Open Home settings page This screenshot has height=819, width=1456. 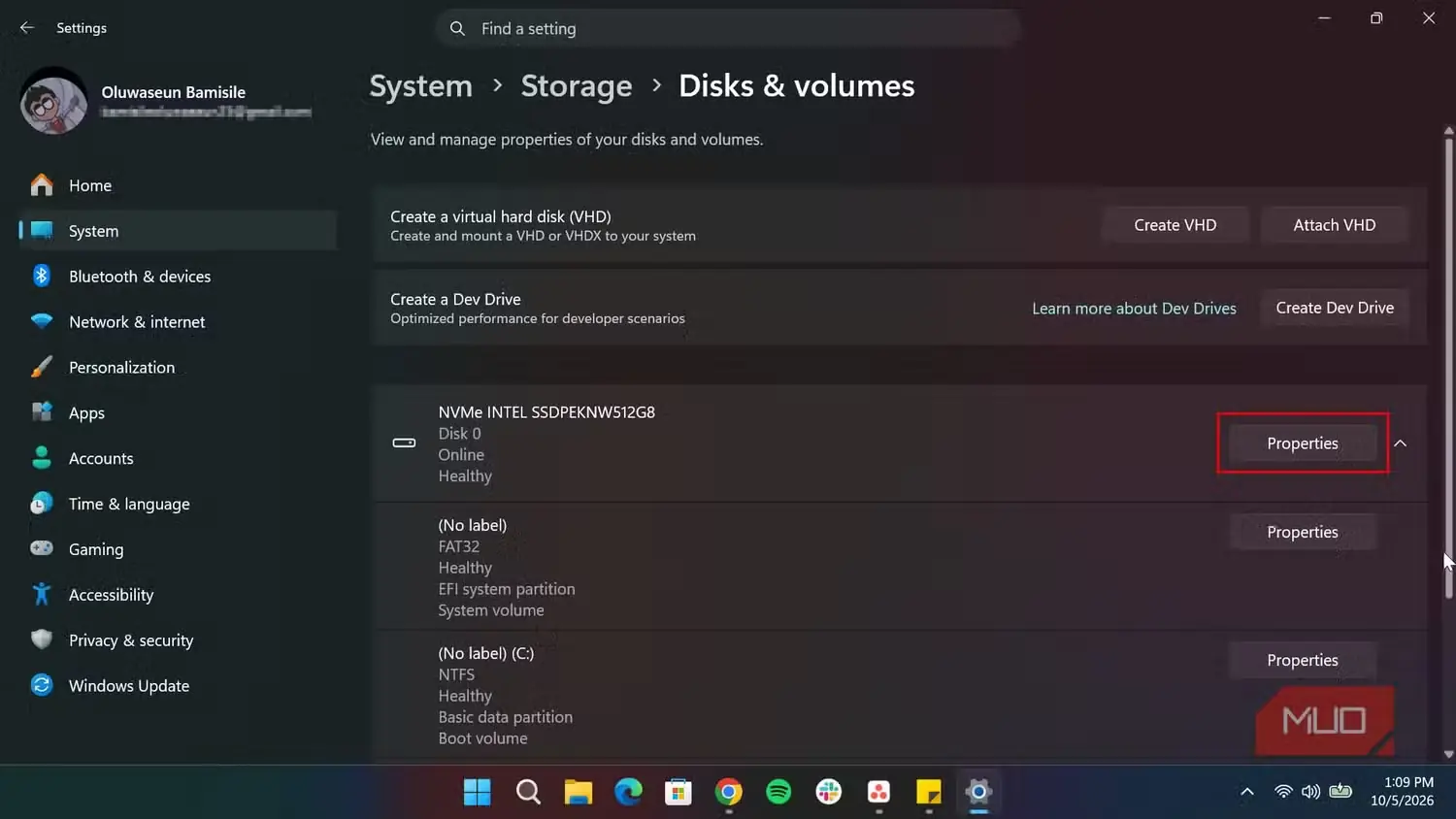click(x=179, y=185)
